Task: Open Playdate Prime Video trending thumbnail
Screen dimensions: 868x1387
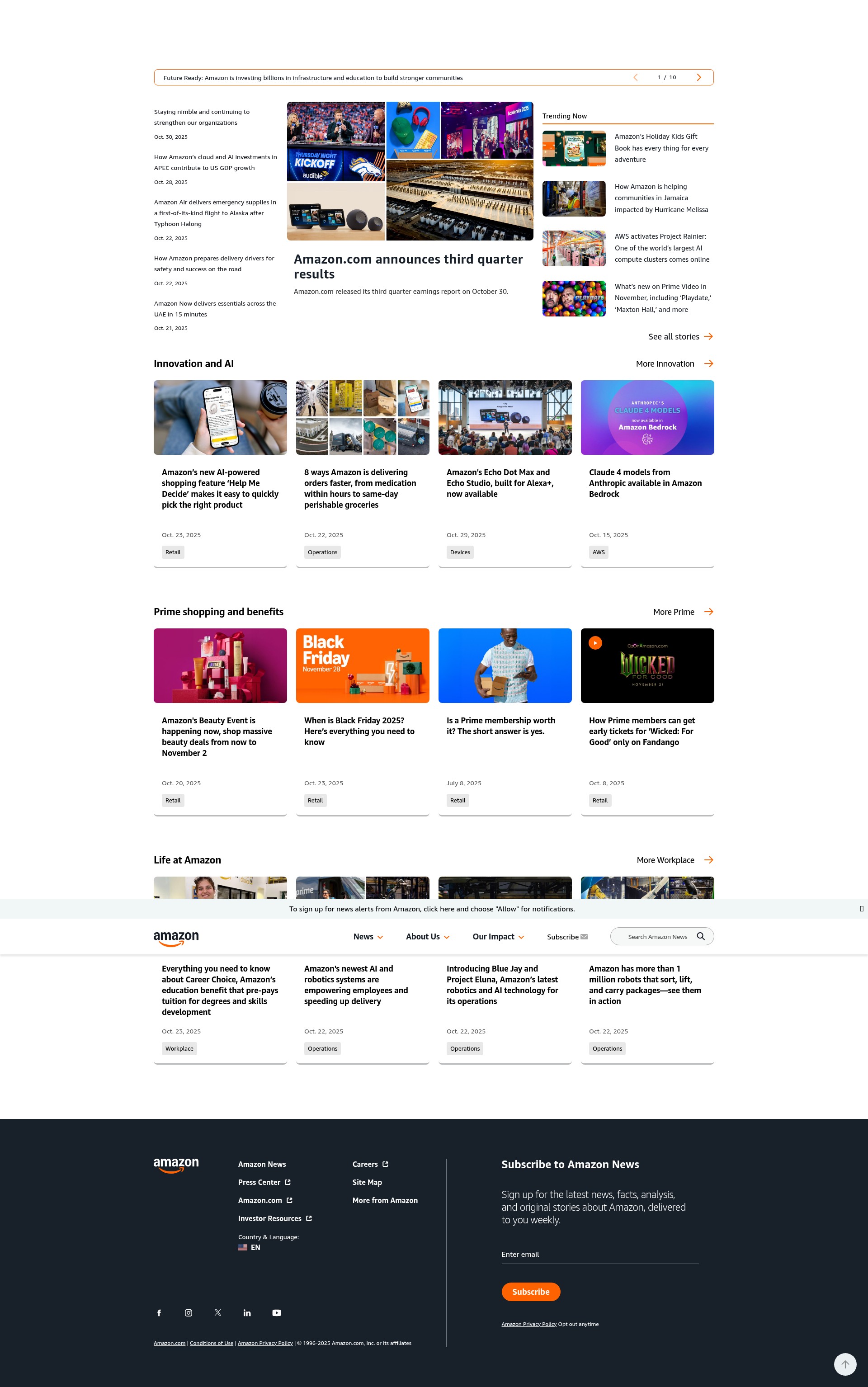Action: [x=574, y=298]
